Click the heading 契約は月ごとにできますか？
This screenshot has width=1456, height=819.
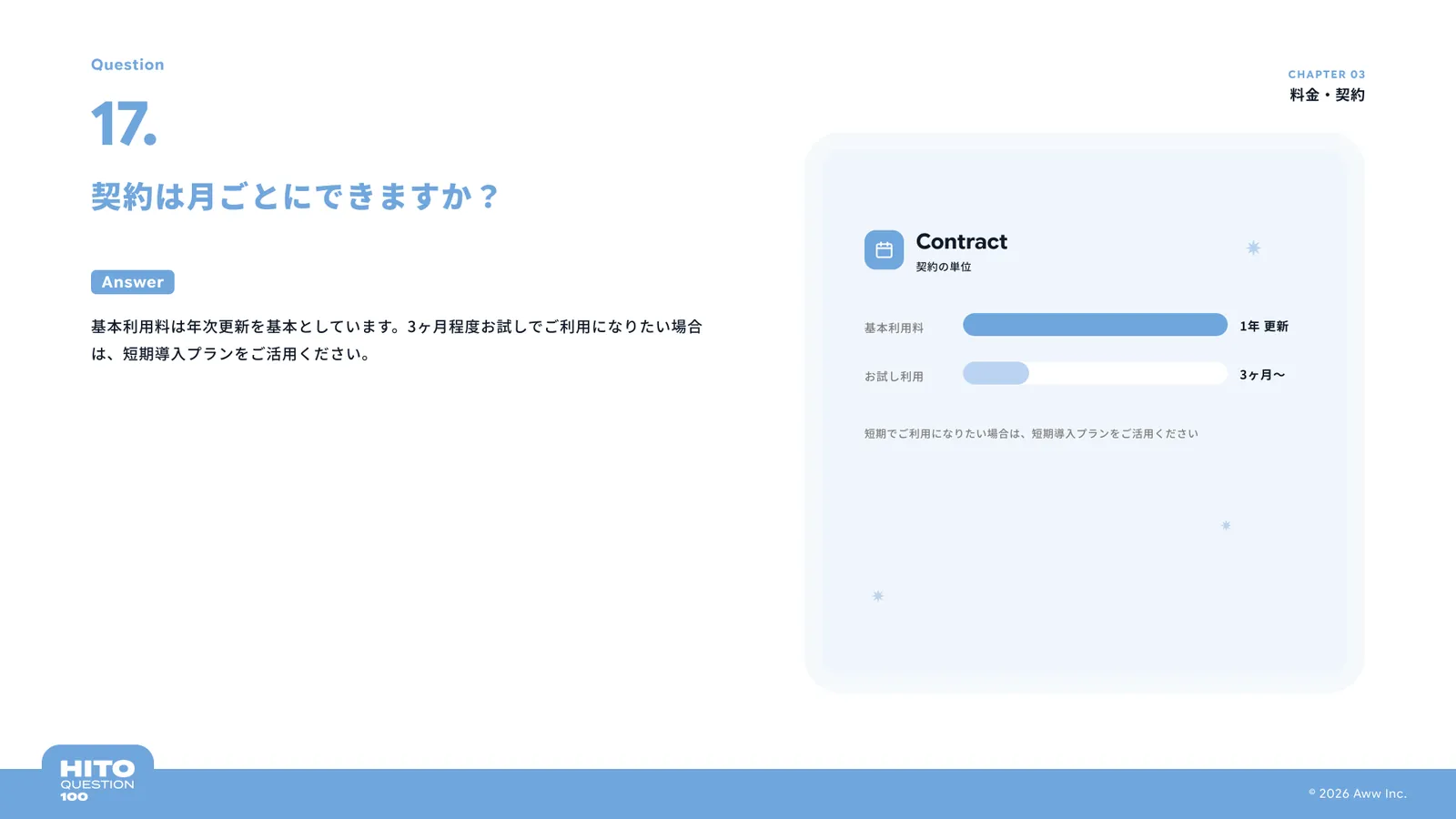point(296,197)
